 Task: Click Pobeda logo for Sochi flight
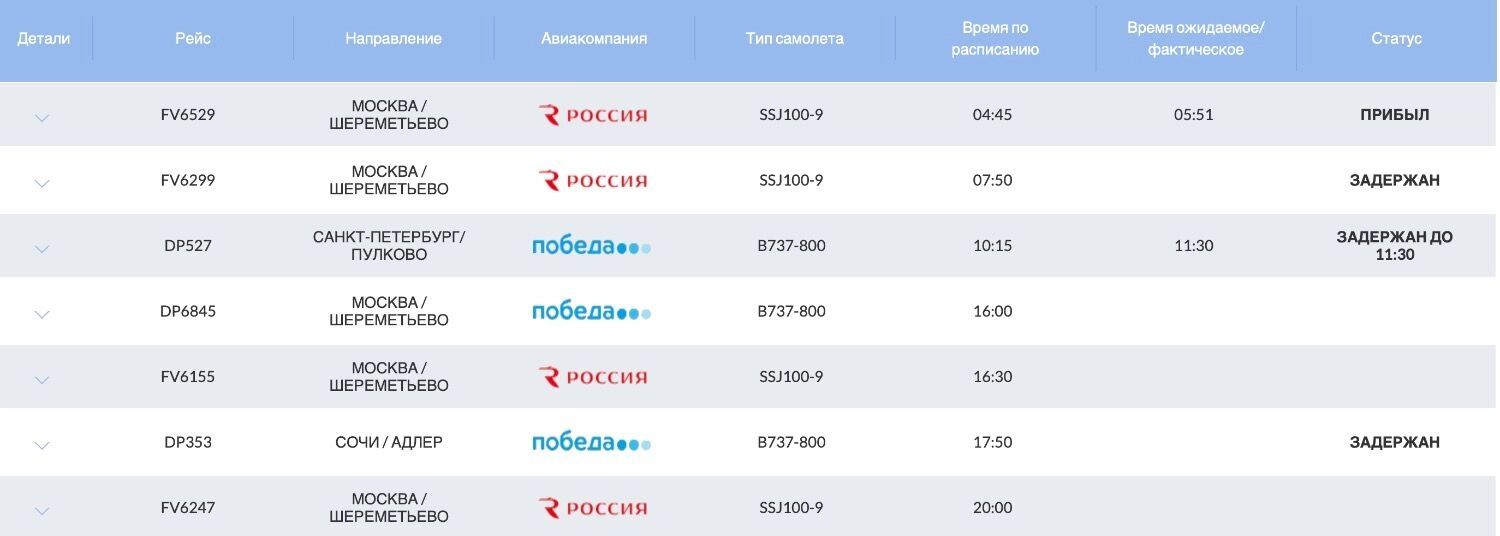(x=592, y=443)
